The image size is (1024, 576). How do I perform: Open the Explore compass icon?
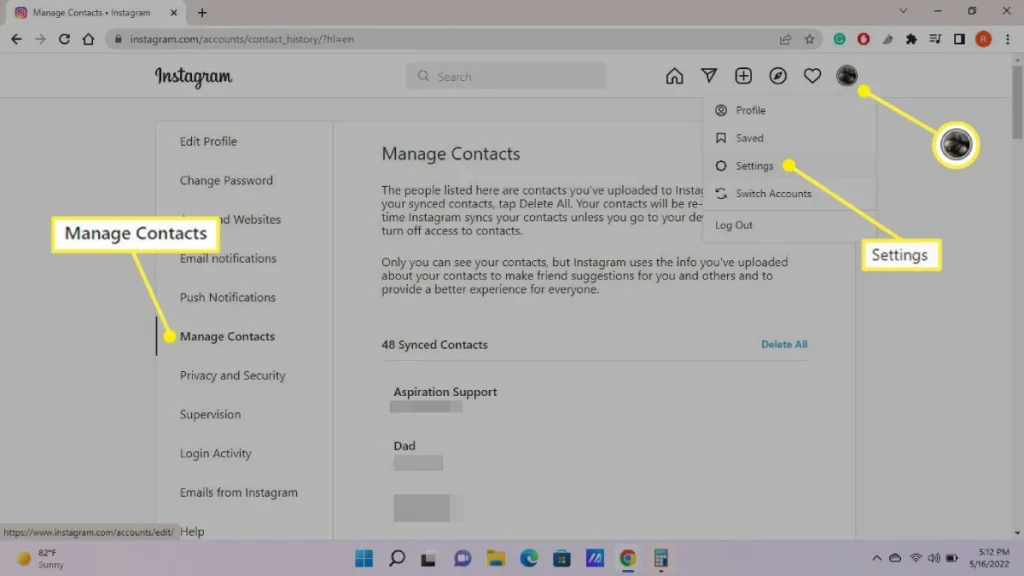pyautogui.click(x=778, y=76)
